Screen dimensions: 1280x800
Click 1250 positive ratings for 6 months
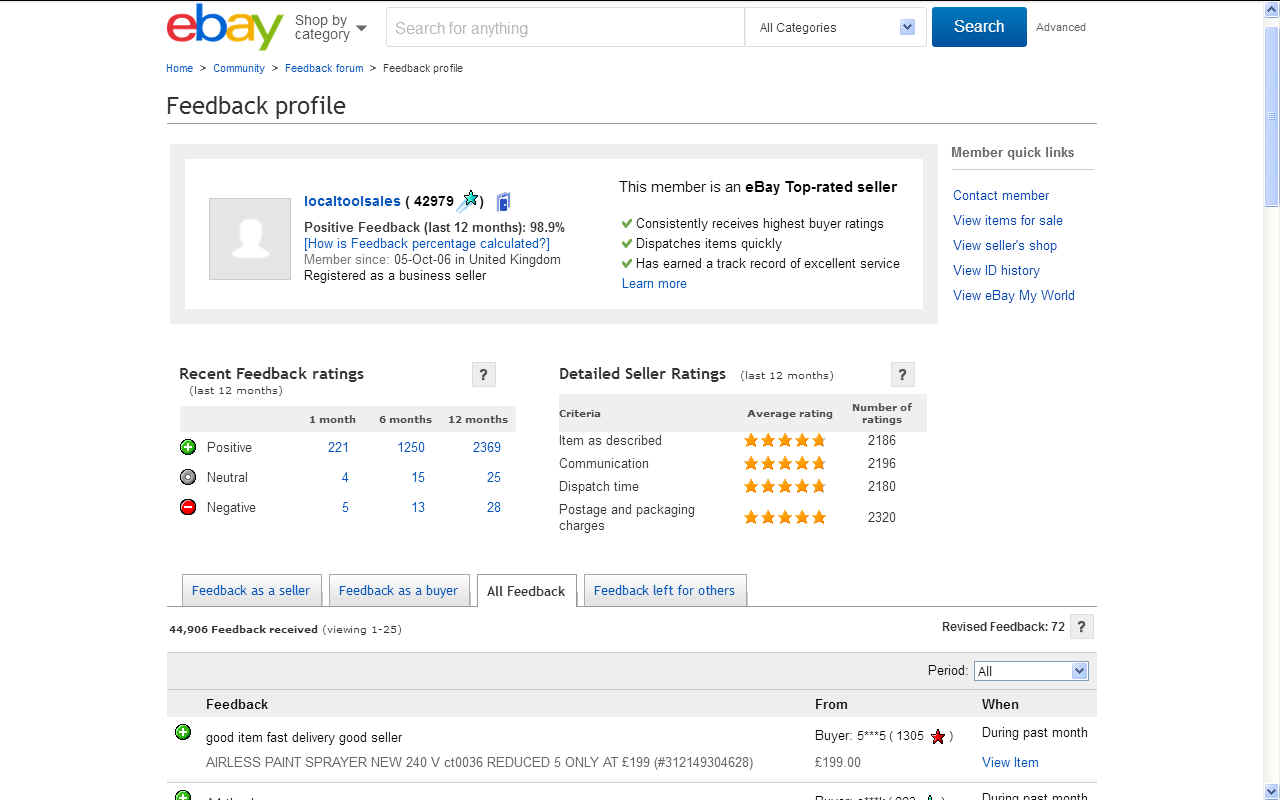pos(411,447)
